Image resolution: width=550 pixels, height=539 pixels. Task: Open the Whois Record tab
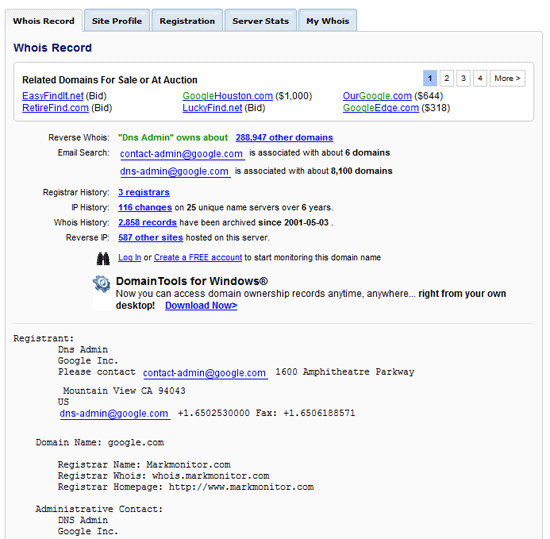[x=44, y=21]
